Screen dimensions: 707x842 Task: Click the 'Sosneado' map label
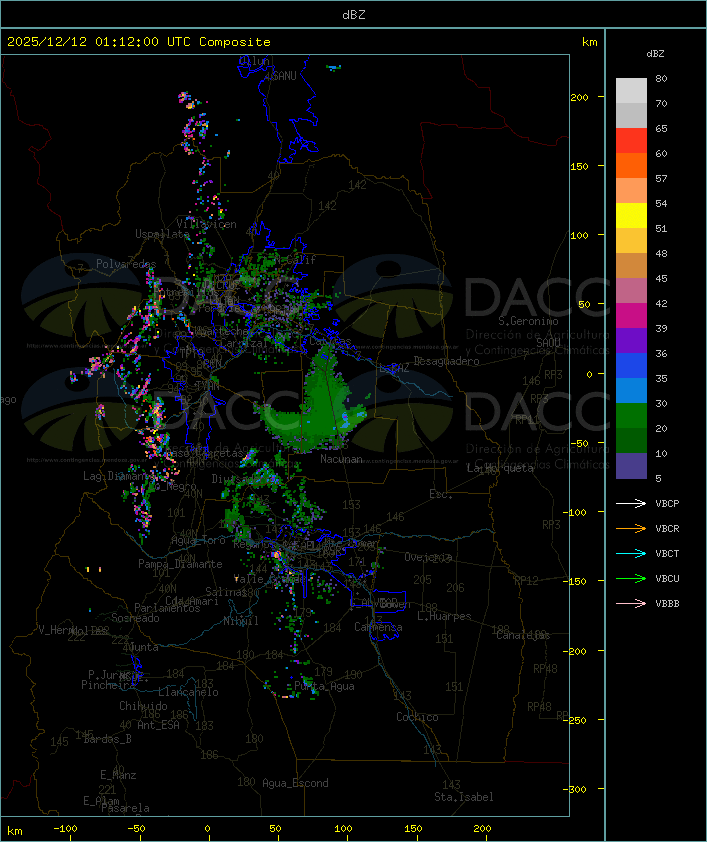[135, 618]
